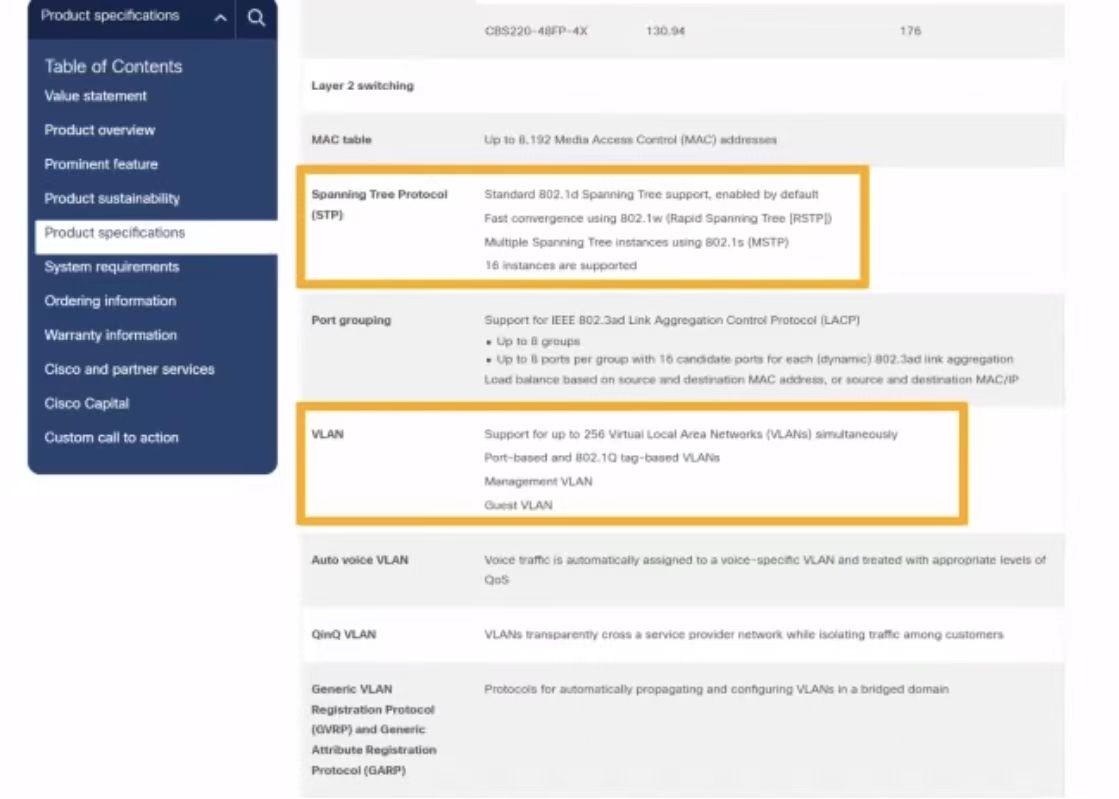Click the Auto voice VLAN label
Viewport: 1119px width, 799px height.
(x=360, y=560)
